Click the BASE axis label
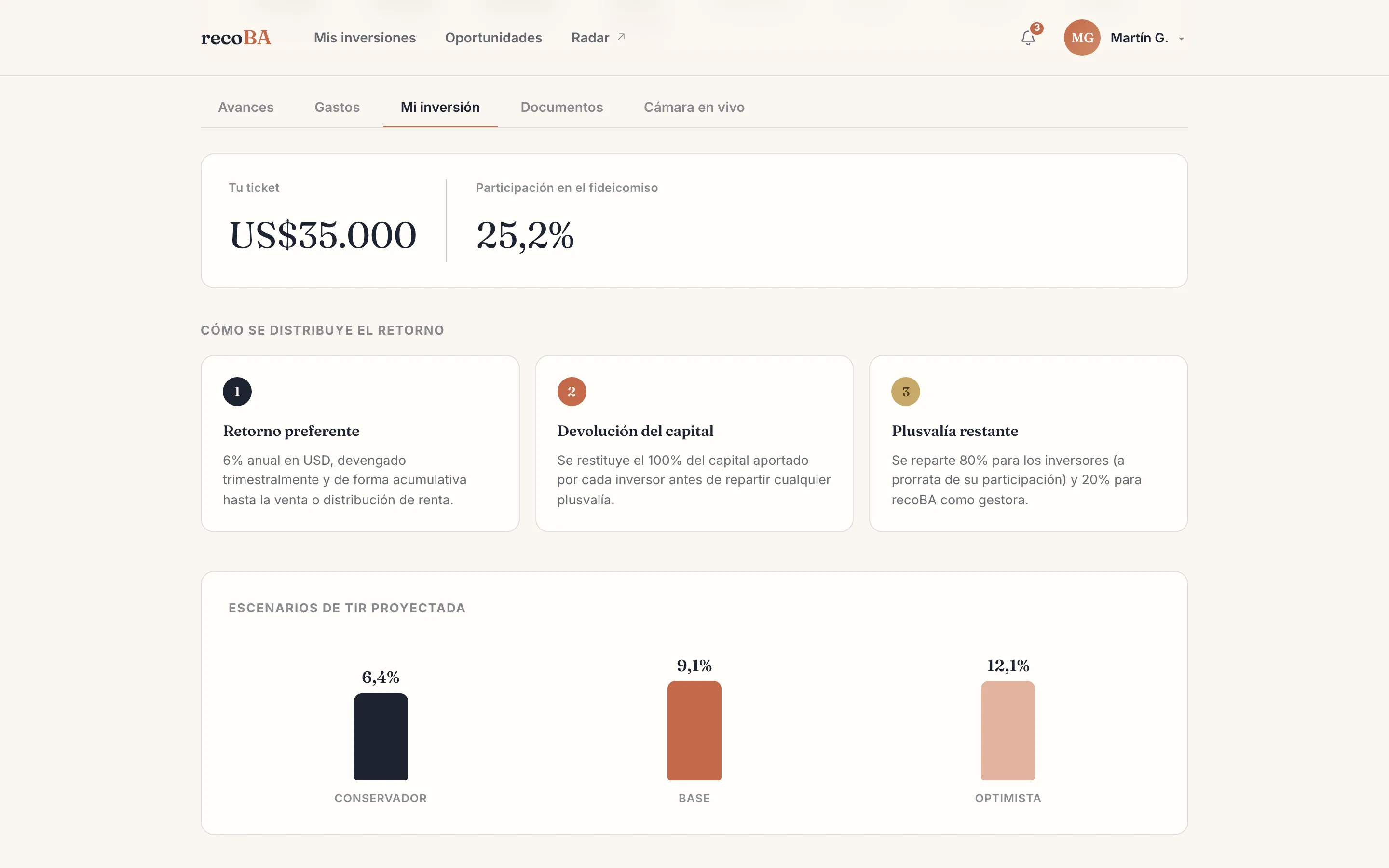1389x868 pixels. click(694, 799)
